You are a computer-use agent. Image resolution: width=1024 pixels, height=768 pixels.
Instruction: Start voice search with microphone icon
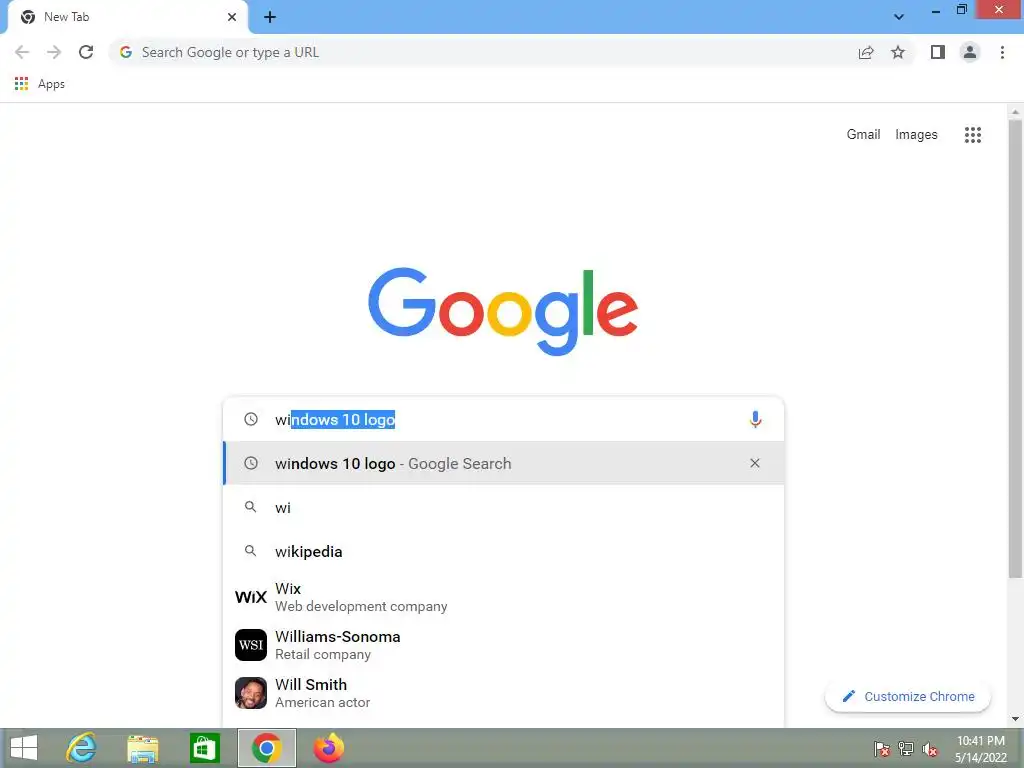point(755,419)
